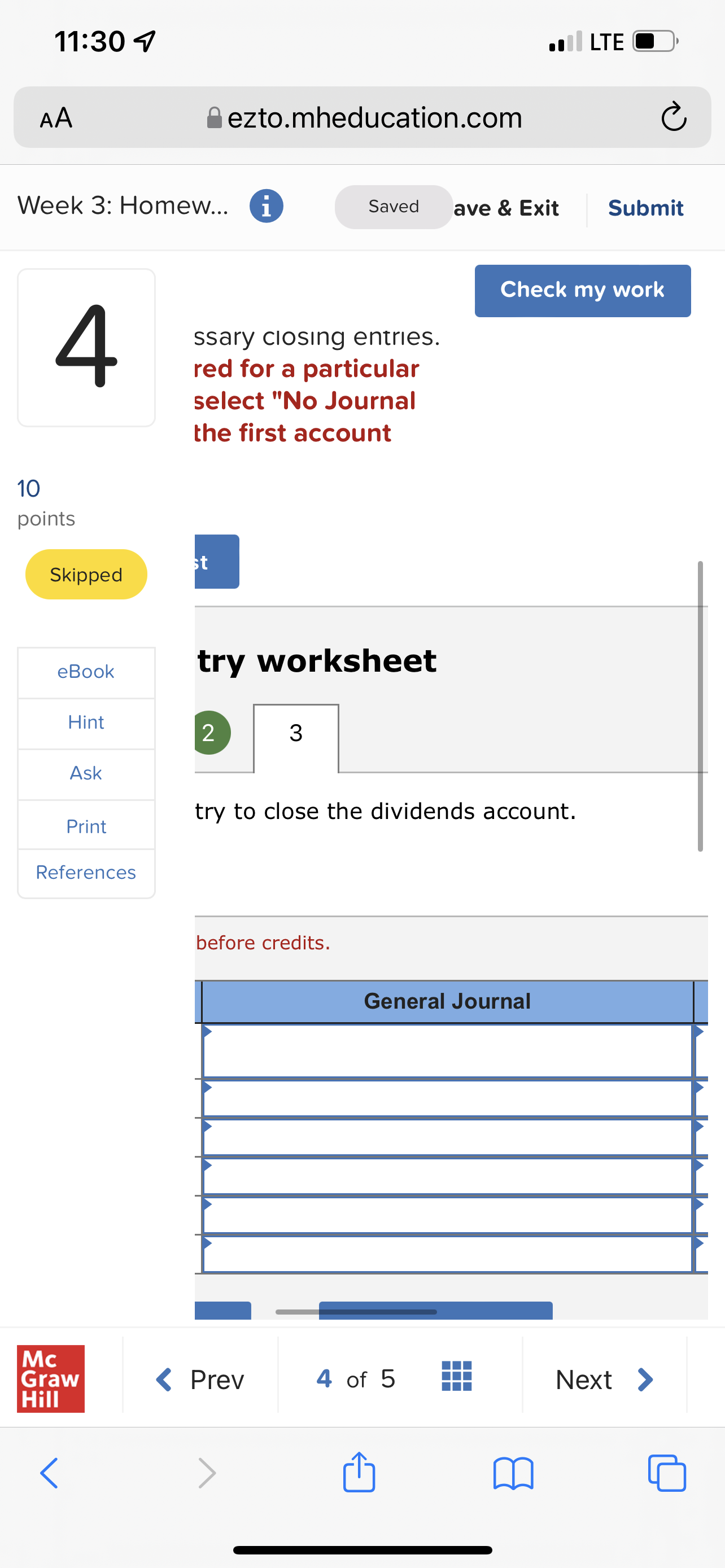Open the Safari share sheet
Image resolution: width=725 pixels, height=1568 pixels.
(359, 1472)
